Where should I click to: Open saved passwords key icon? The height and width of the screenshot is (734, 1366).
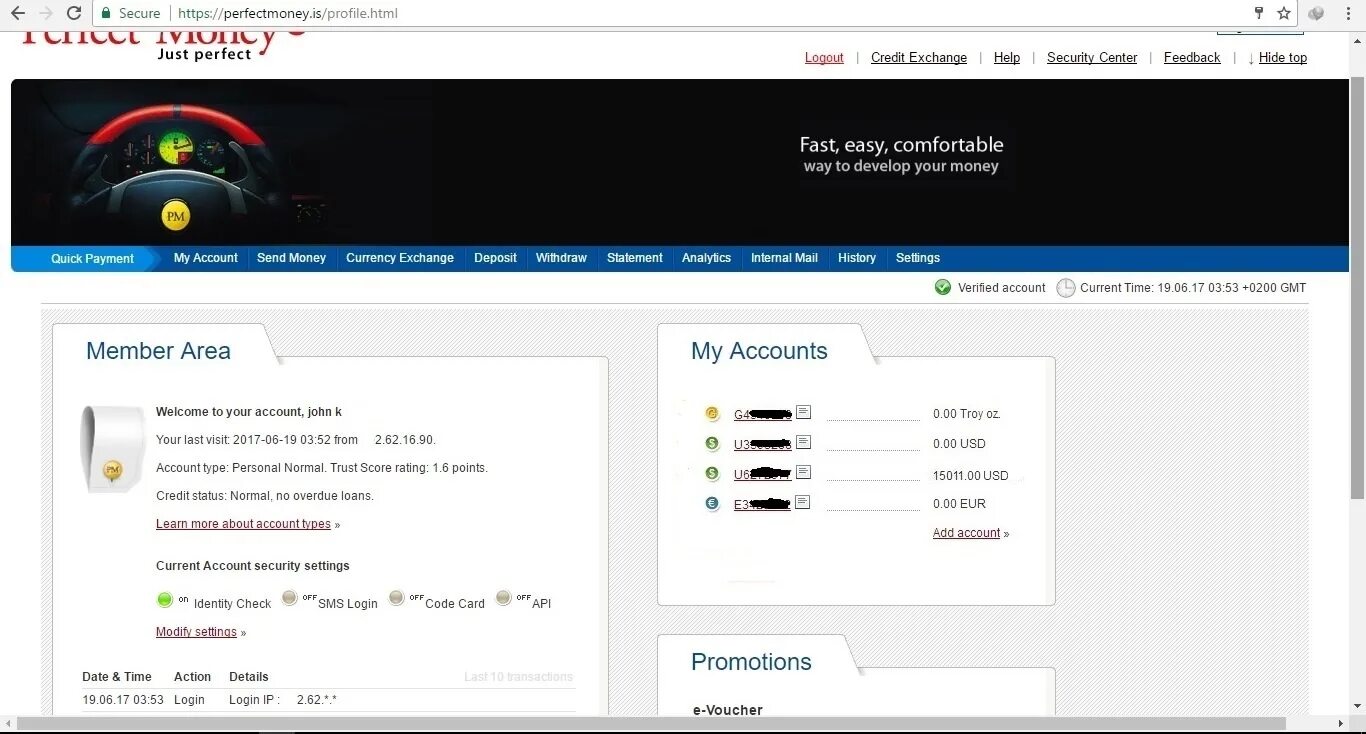tap(1259, 13)
